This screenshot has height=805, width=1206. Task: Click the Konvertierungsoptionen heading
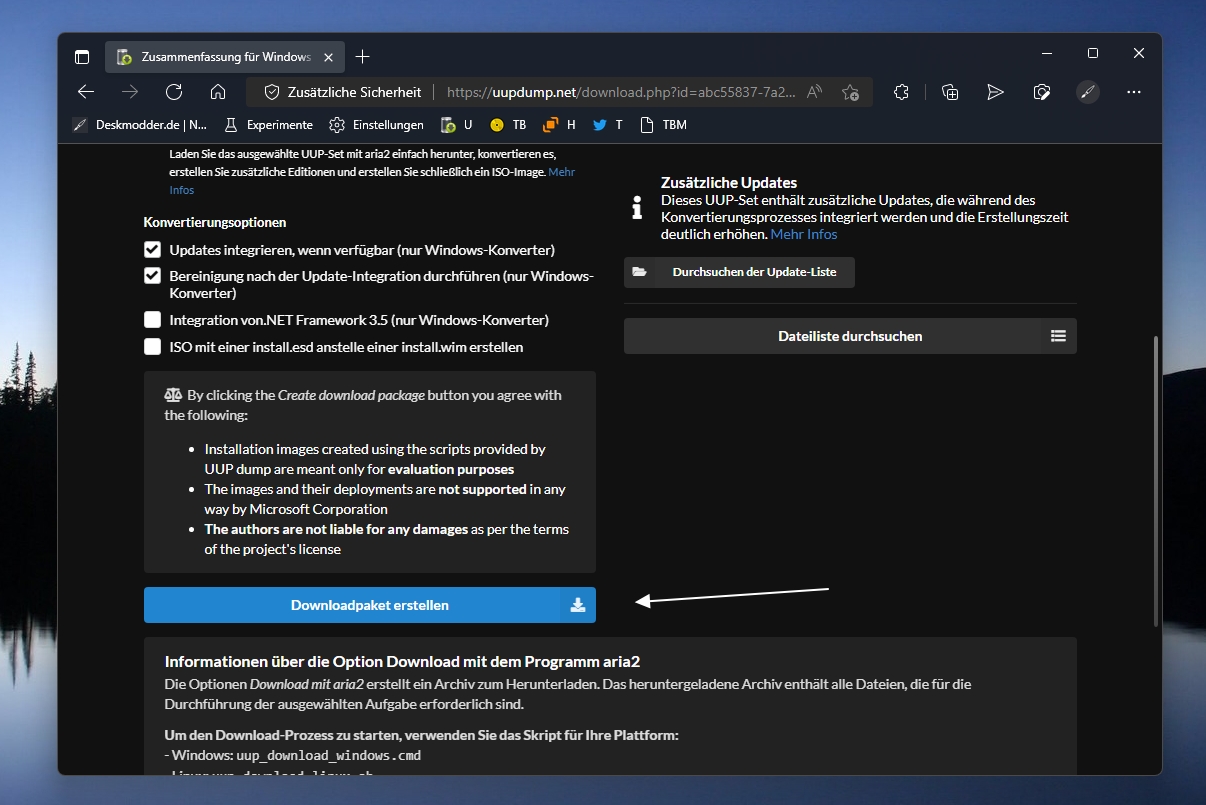(x=215, y=222)
